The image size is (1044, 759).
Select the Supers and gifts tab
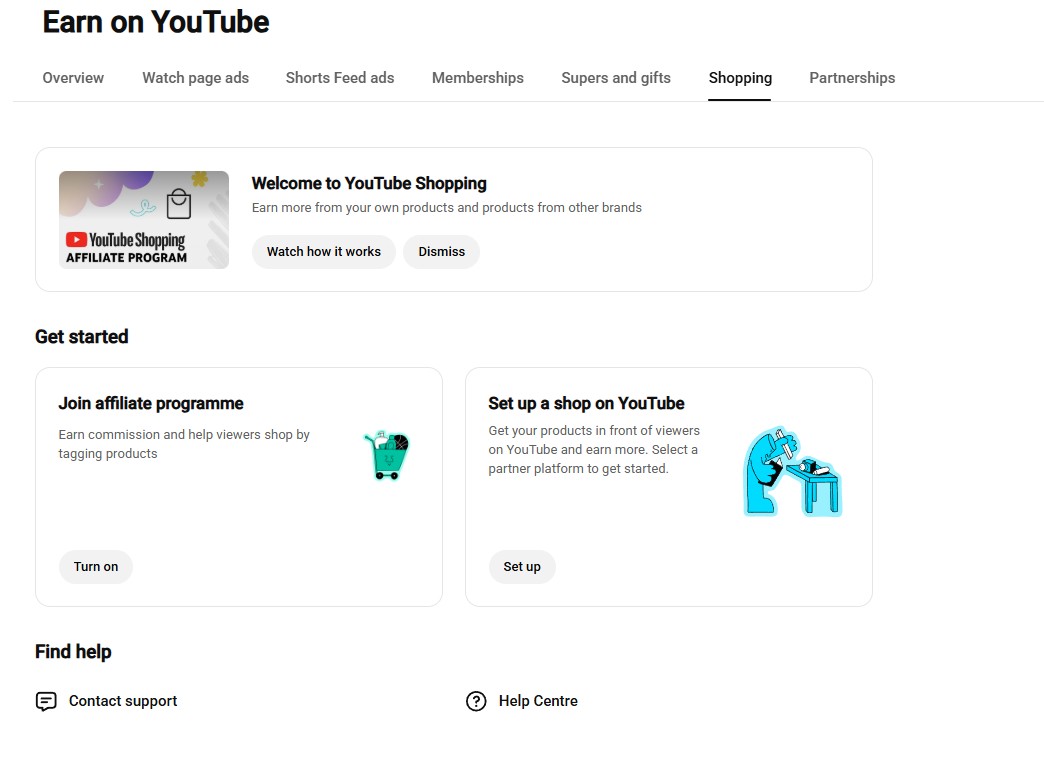pyautogui.click(x=616, y=78)
